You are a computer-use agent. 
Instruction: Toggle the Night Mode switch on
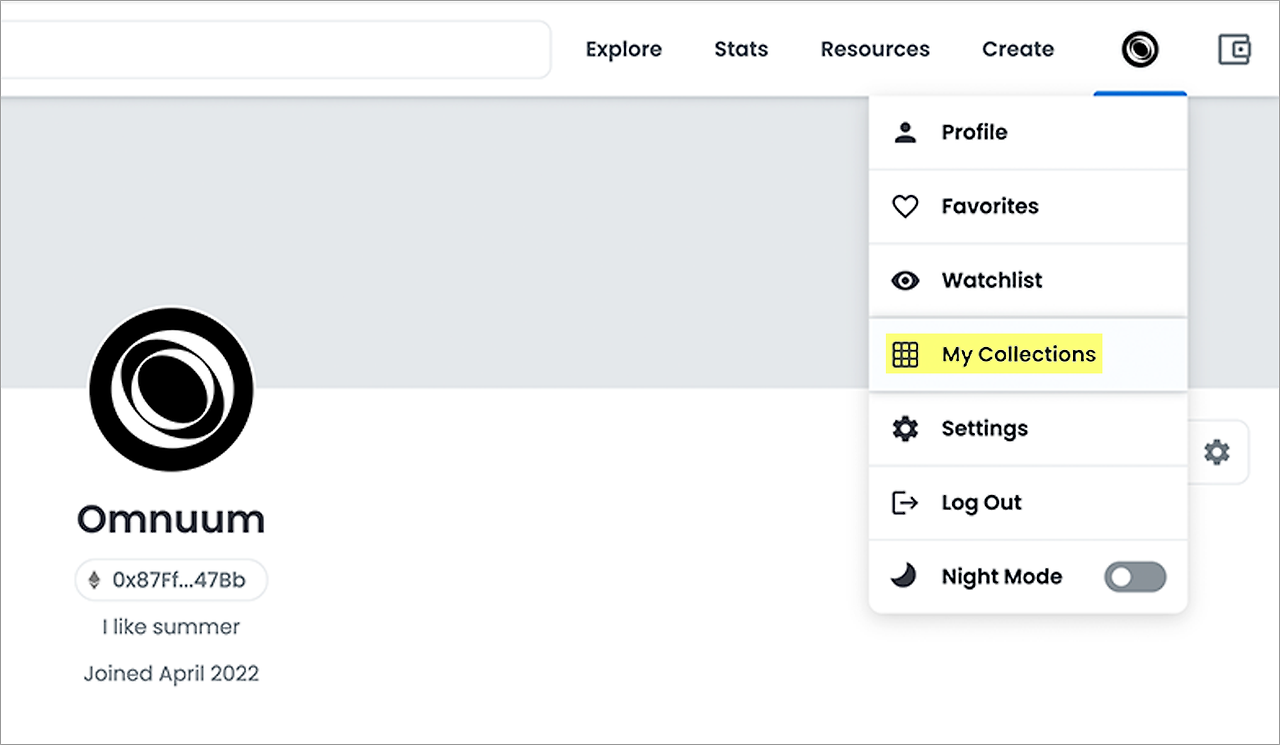[1135, 577]
